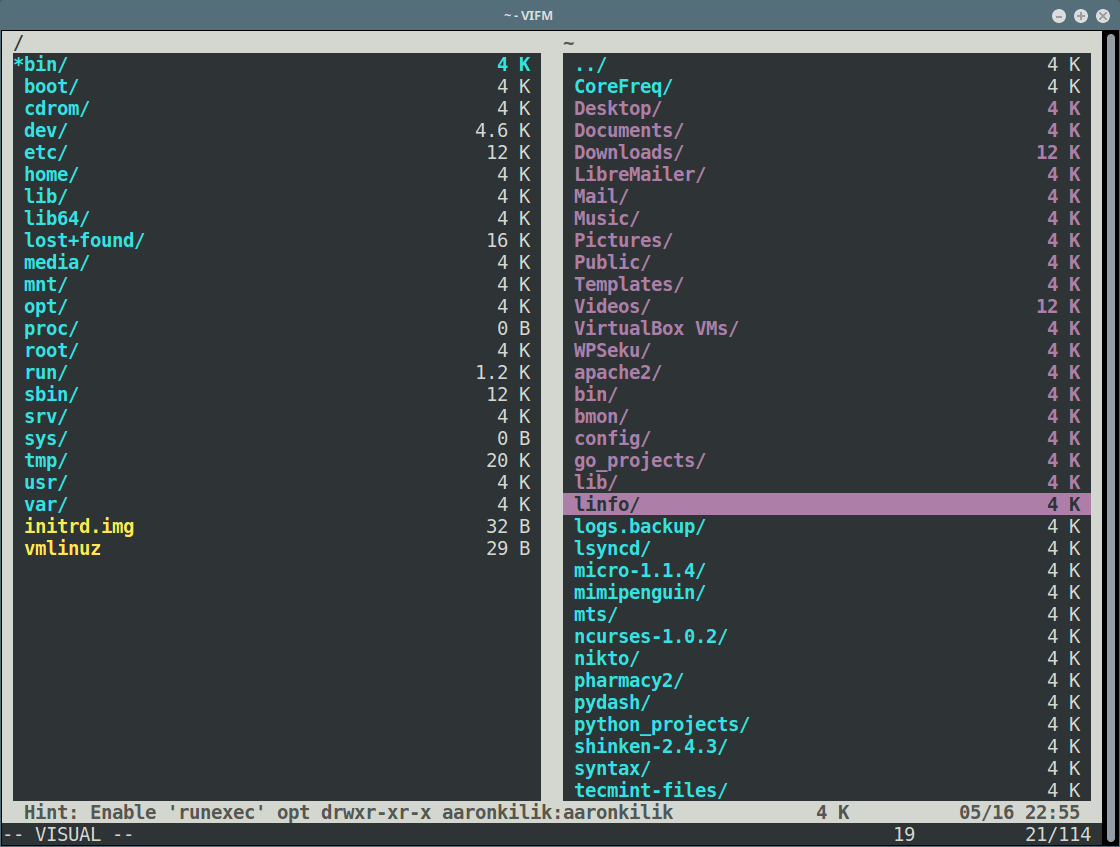Select the Videos/ directory
Viewport: 1120px width, 847px height.
[x=826, y=307]
